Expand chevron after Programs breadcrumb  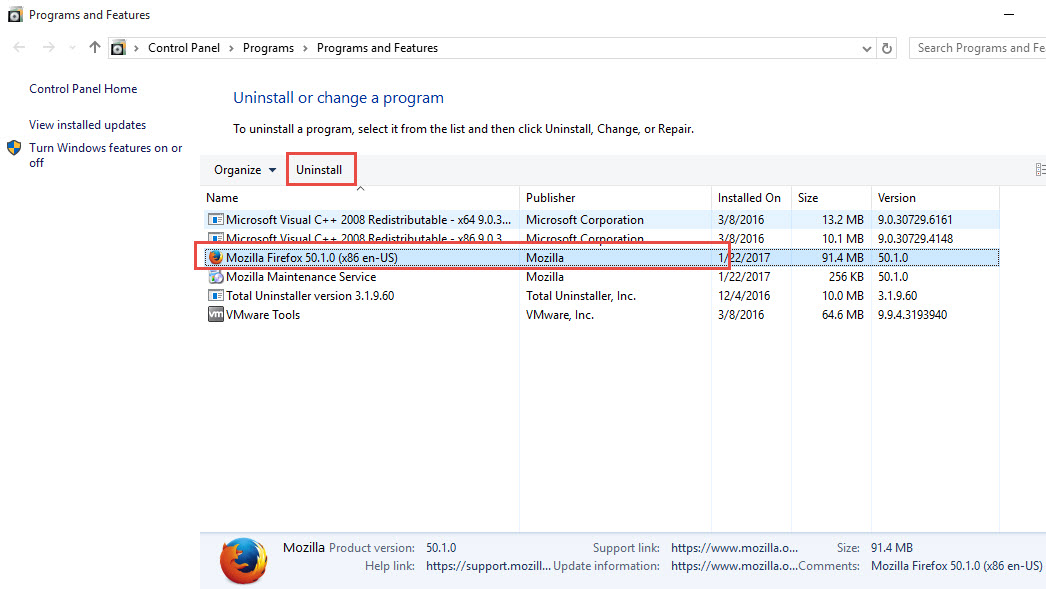click(x=306, y=48)
